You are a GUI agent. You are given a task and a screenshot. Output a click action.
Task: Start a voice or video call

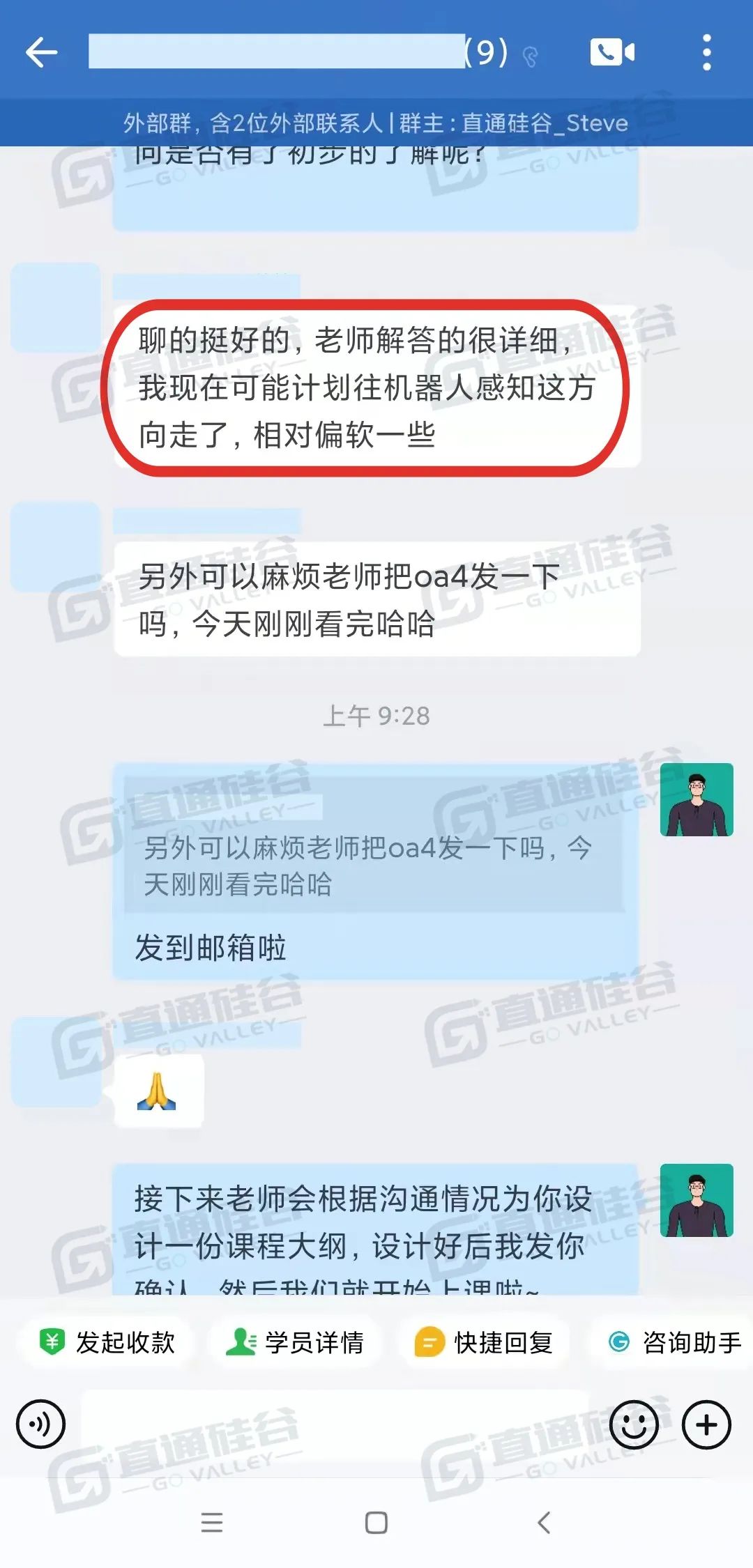click(612, 52)
